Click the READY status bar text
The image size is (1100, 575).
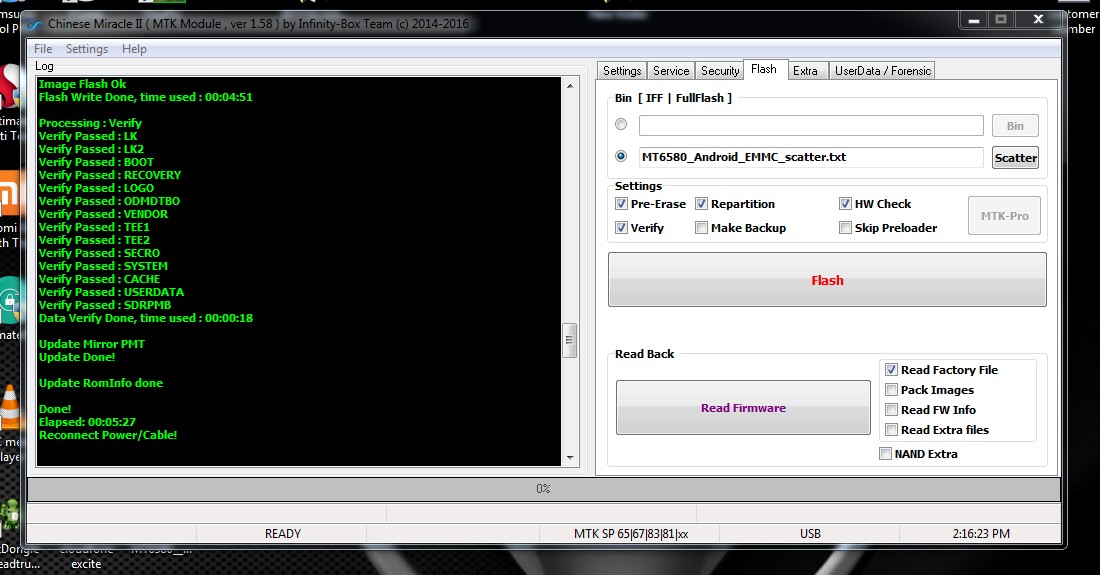(x=283, y=534)
